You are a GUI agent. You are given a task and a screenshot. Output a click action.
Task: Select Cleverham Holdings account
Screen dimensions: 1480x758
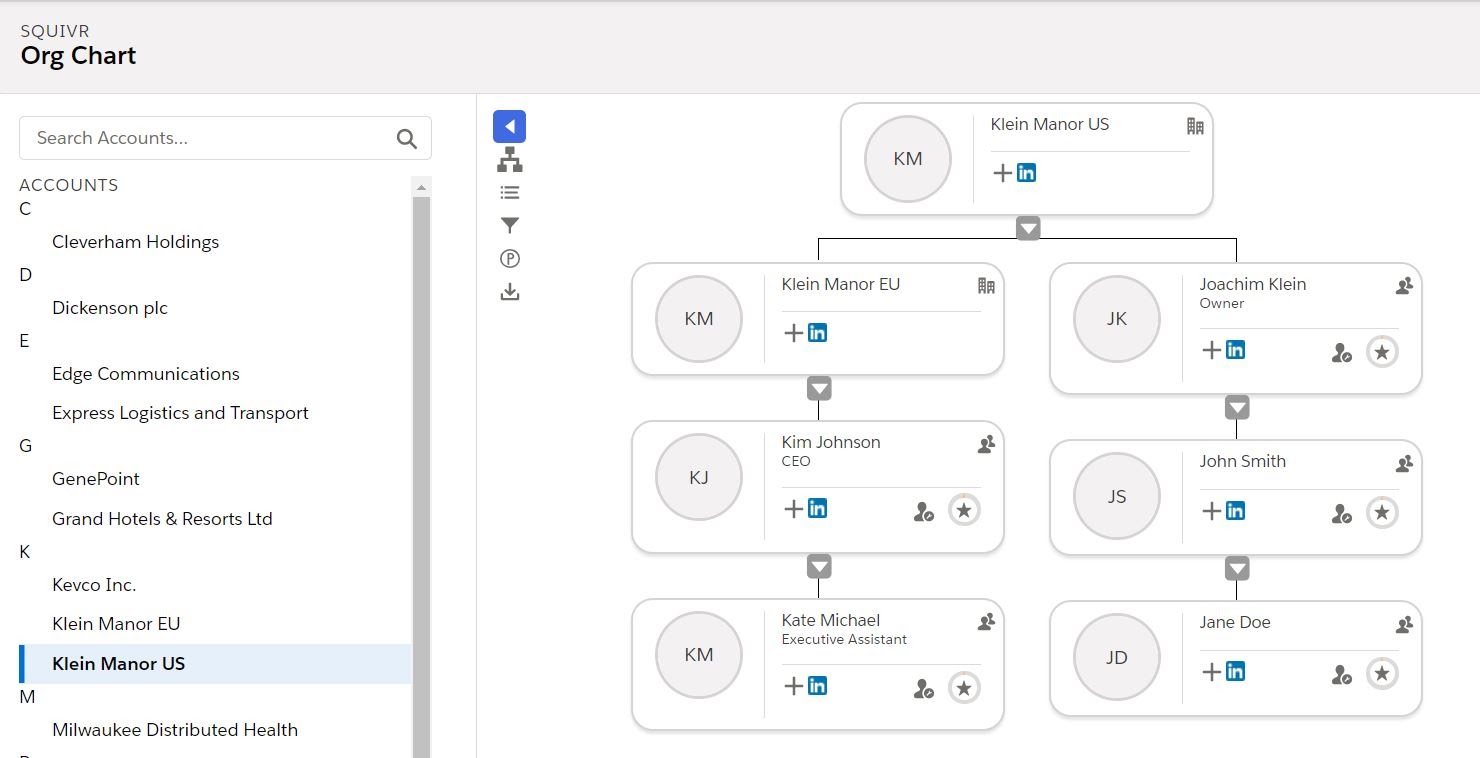coord(135,242)
